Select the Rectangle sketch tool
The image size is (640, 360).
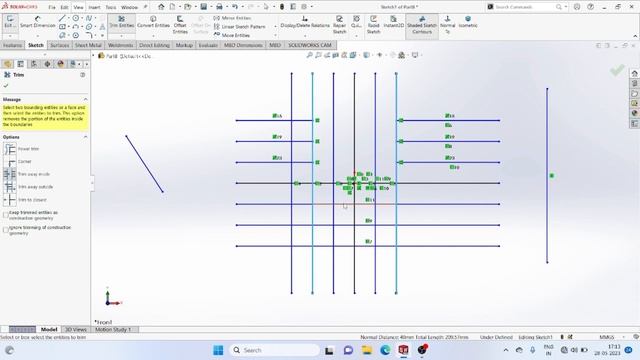pyautogui.click(x=62, y=27)
